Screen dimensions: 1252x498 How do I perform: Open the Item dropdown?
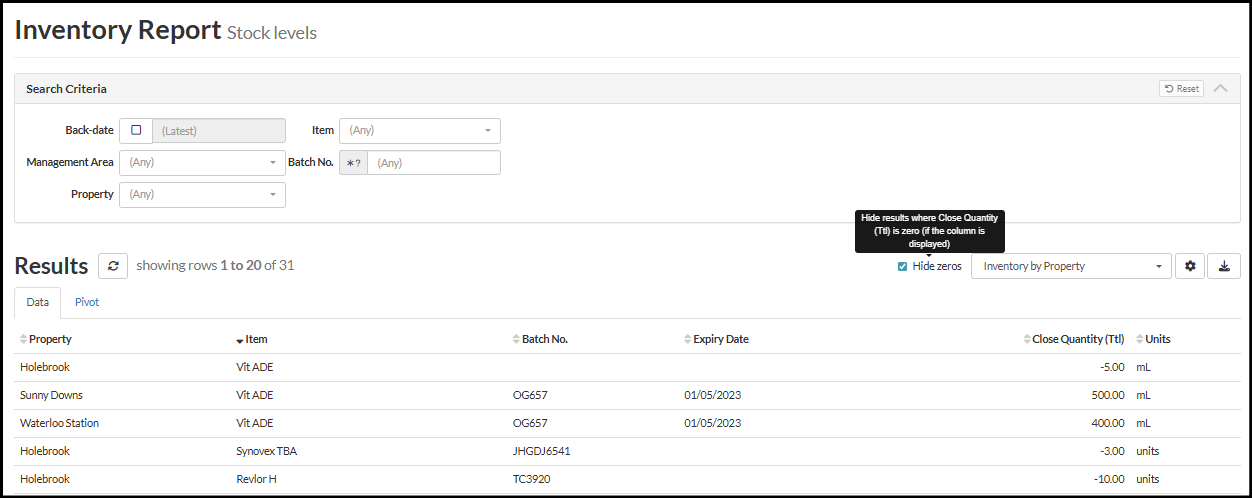click(x=420, y=130)
